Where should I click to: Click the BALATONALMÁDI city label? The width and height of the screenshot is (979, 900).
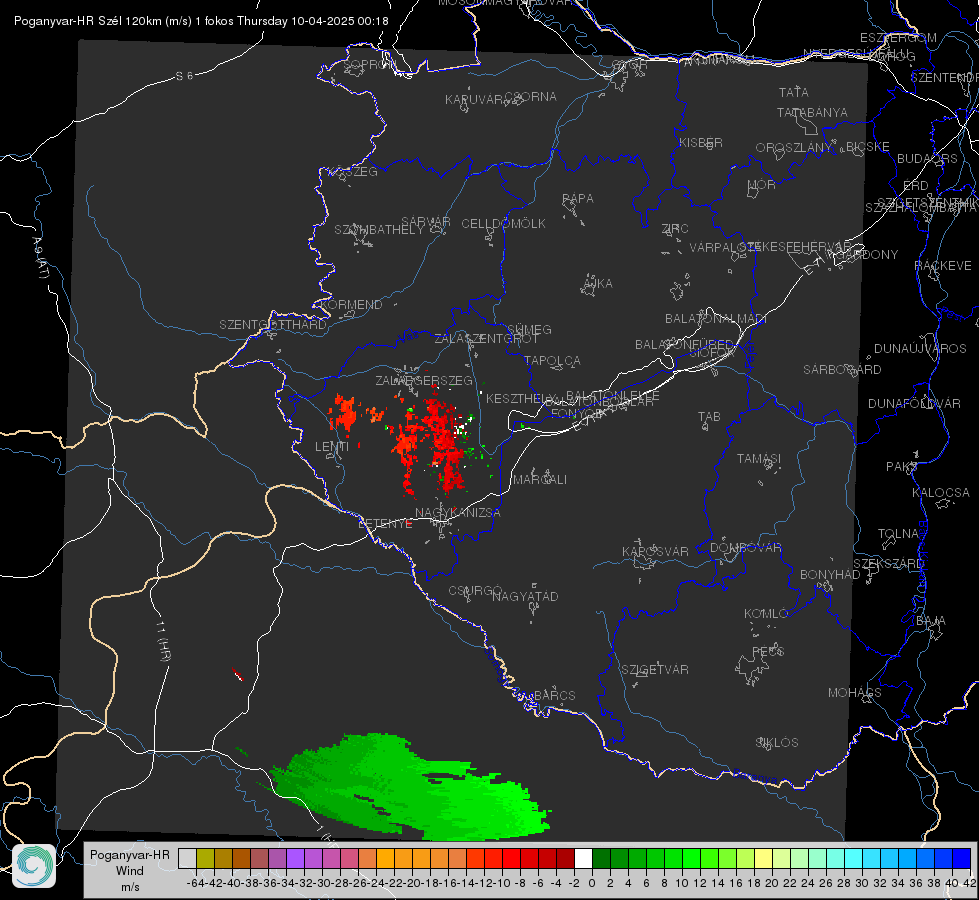point(716,319)
